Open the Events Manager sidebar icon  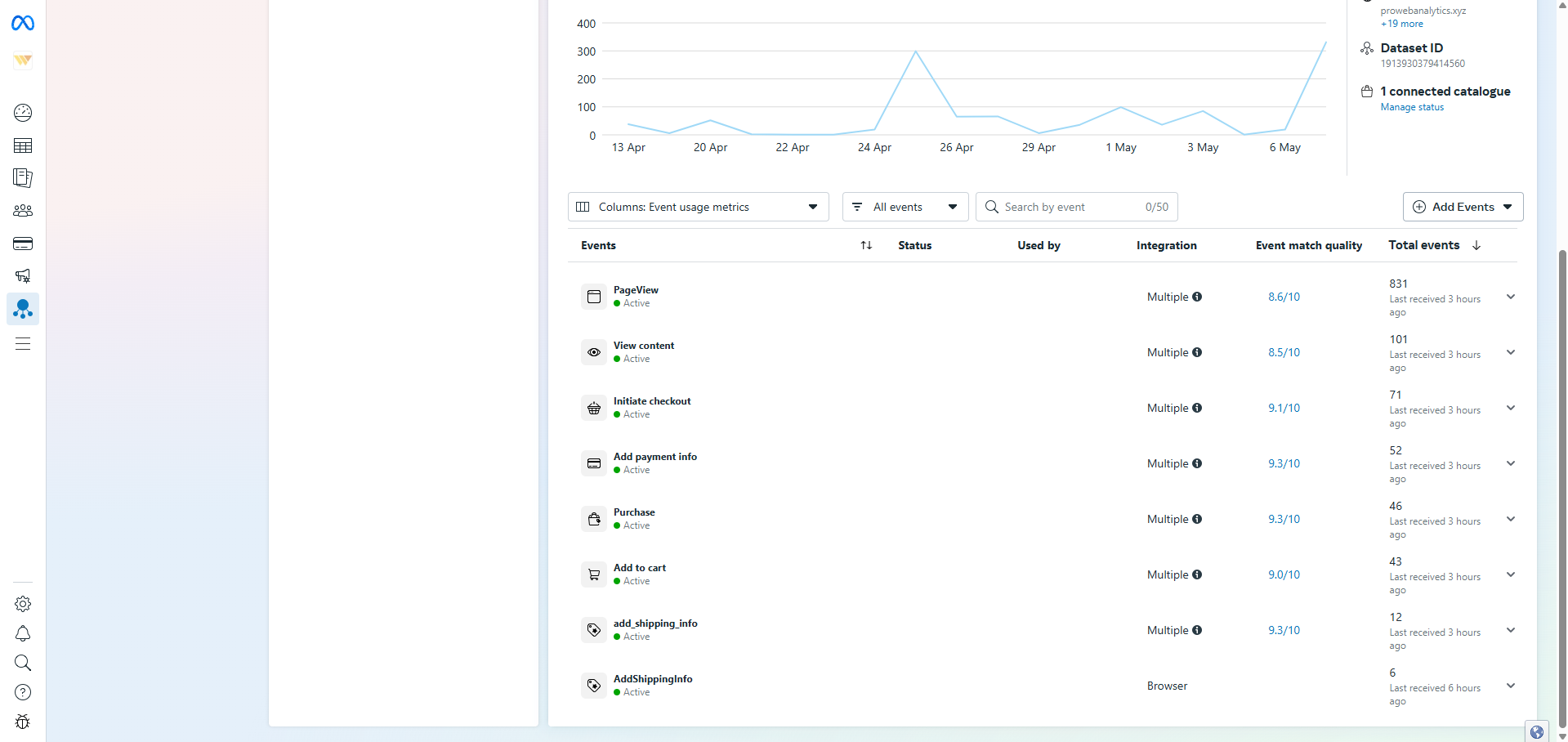point(23,309)
